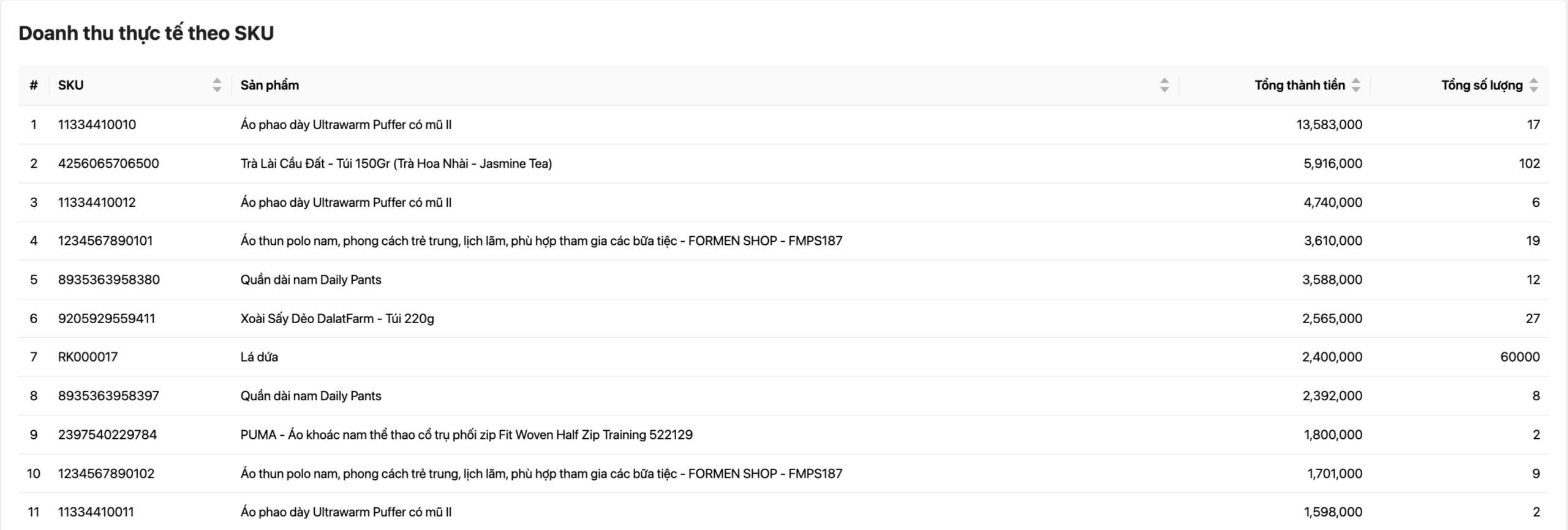Click SKU 1234567890101 cell
1568x530 pixels.
coord(105,241)
